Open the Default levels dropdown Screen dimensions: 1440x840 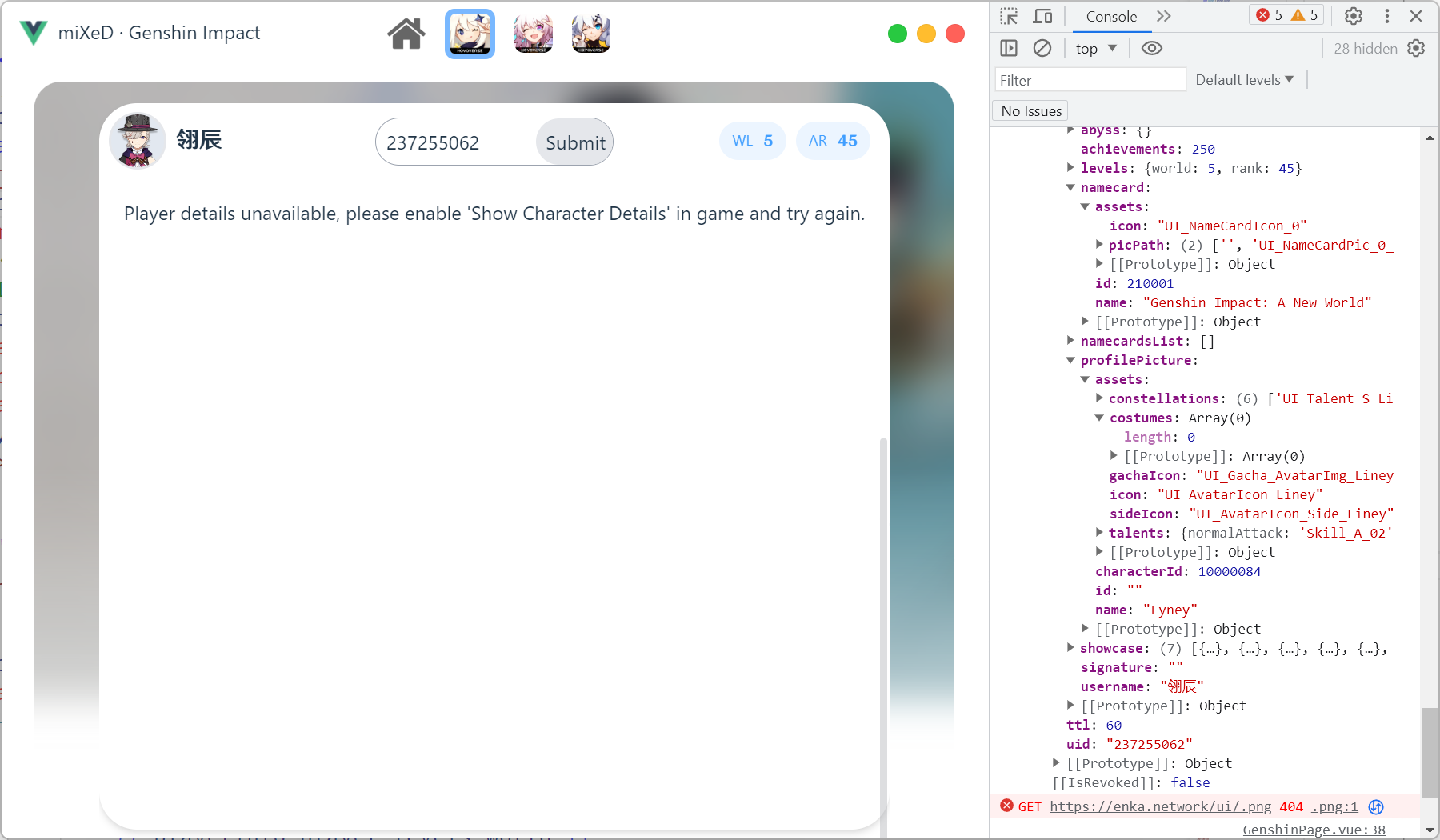pos(1245,79)
